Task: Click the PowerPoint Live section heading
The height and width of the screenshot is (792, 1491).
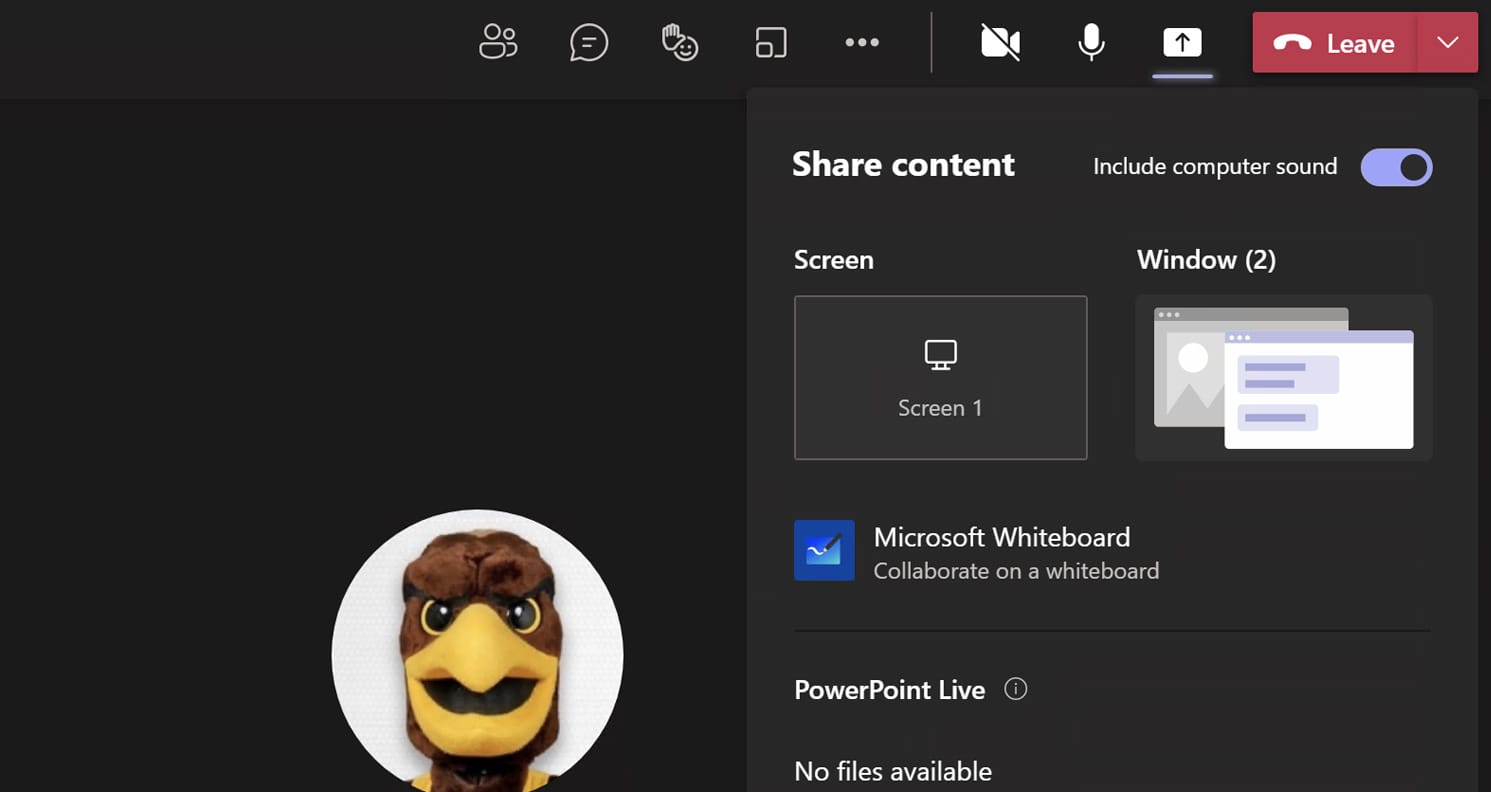Action: click(889, 690)
